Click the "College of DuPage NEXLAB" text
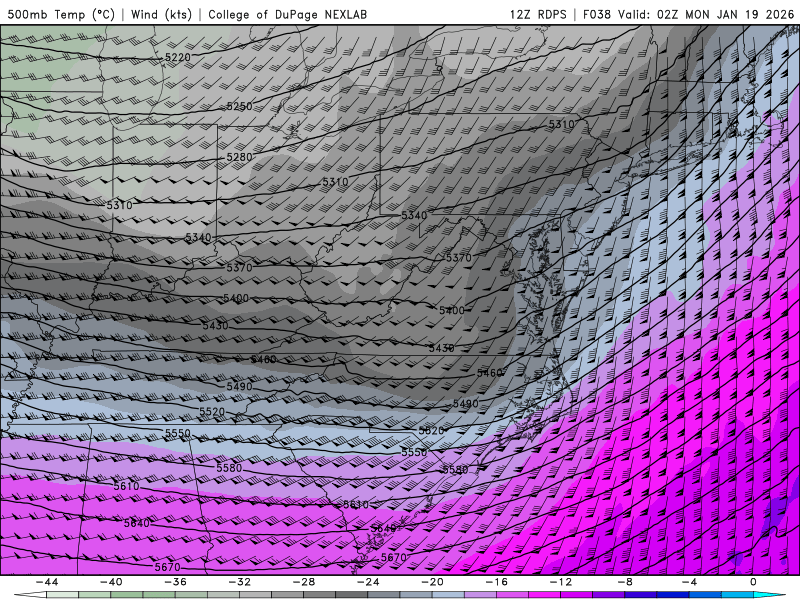Viewport: 800px width, 600px height. [287, 14]
